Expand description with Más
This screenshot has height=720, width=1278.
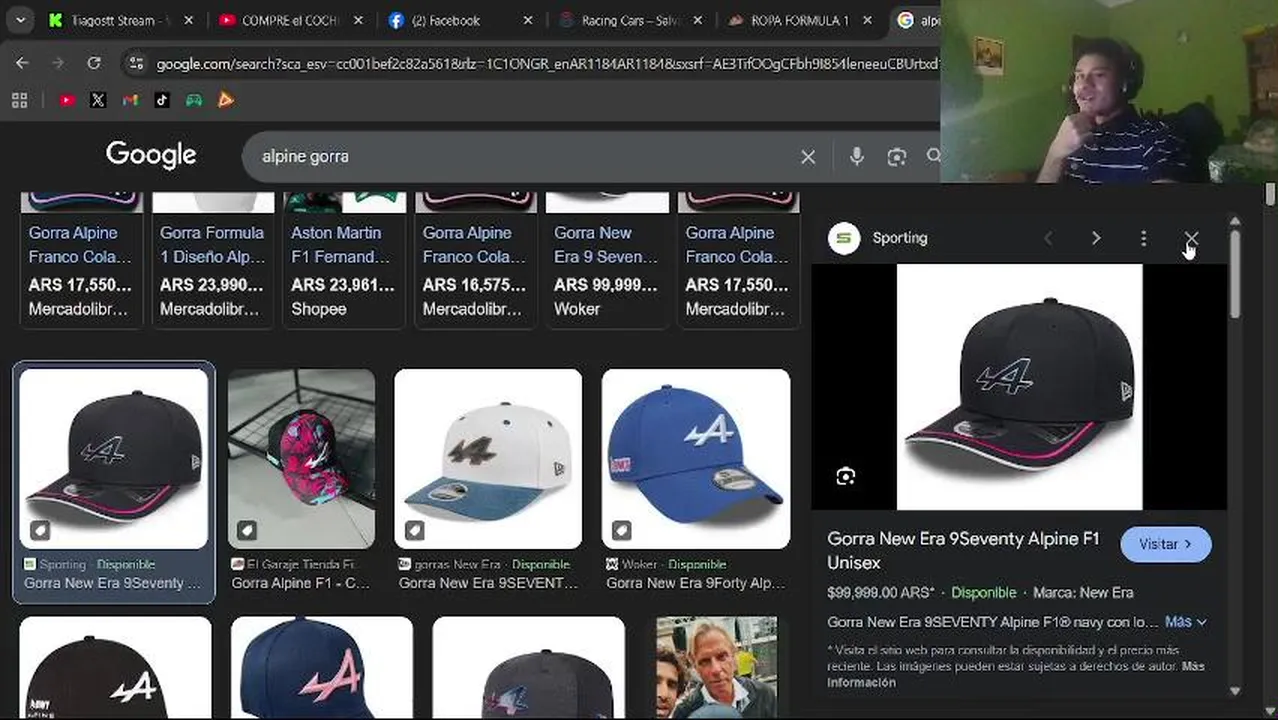pos(1185,622)
